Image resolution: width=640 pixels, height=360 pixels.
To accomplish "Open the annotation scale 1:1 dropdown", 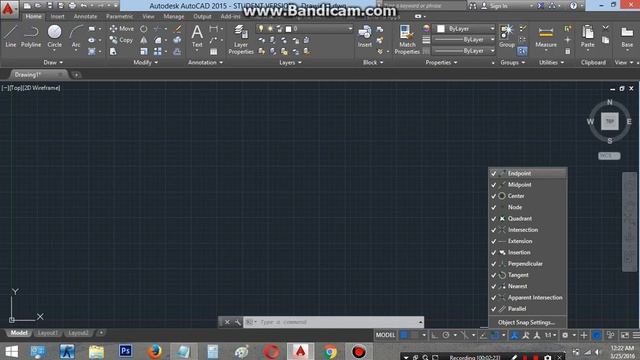I will coord(550,335).
